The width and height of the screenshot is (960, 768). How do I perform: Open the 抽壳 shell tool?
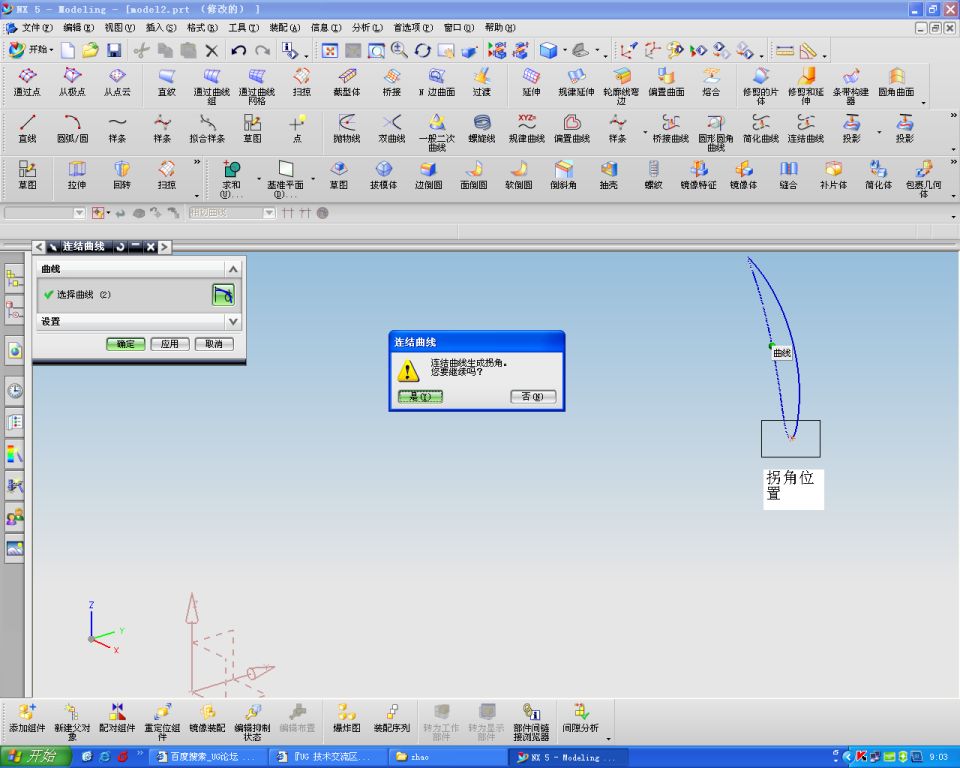coord(609,175)
